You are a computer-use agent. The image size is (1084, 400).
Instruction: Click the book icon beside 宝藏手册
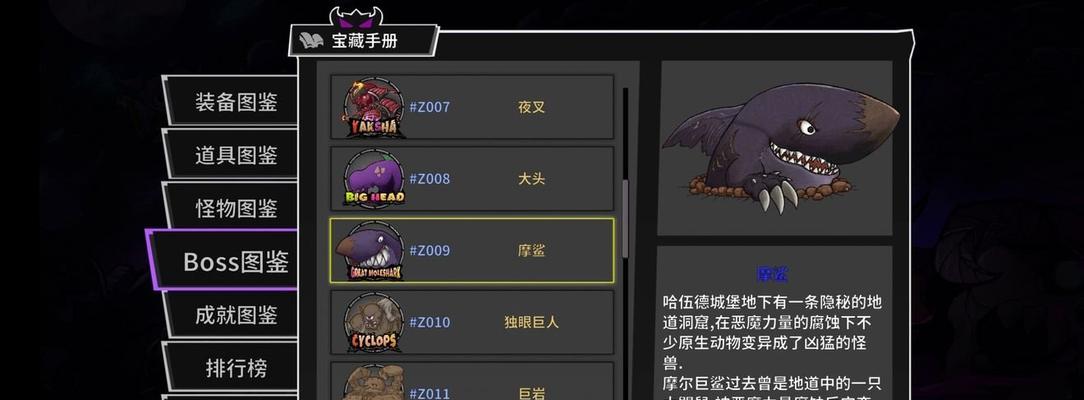pyautogui.click(x=310, y=41)
